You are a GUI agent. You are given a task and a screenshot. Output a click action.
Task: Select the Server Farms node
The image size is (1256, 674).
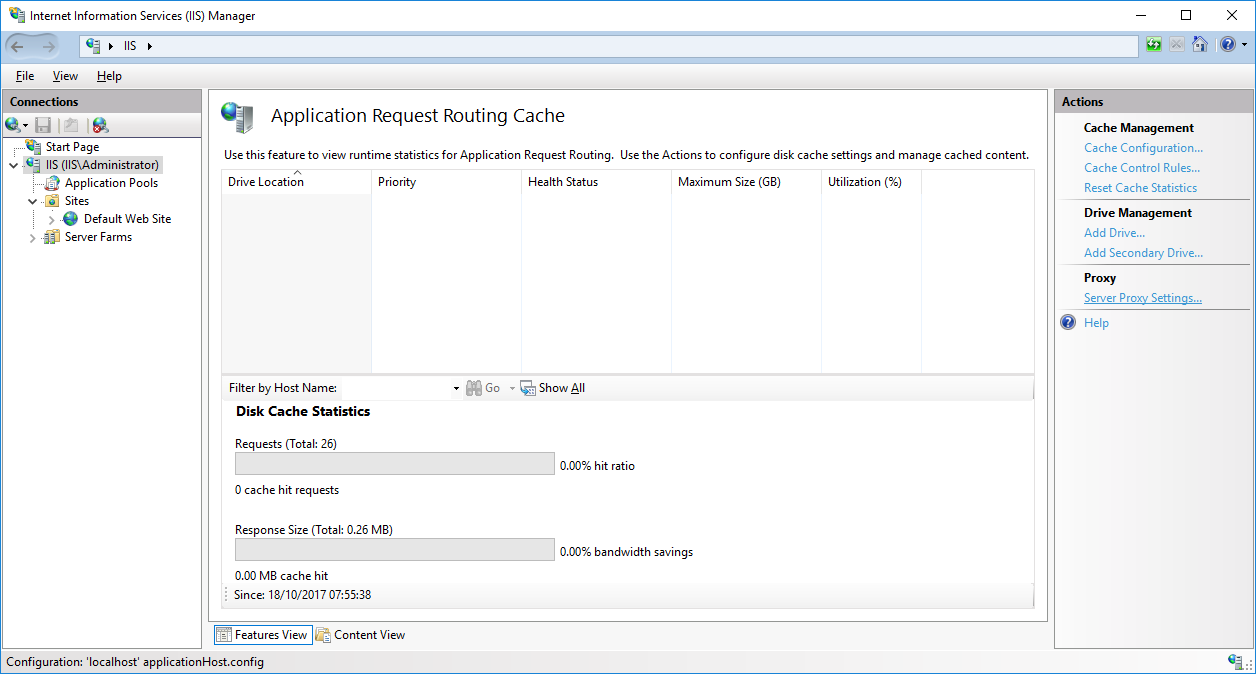tap(98, 237)
